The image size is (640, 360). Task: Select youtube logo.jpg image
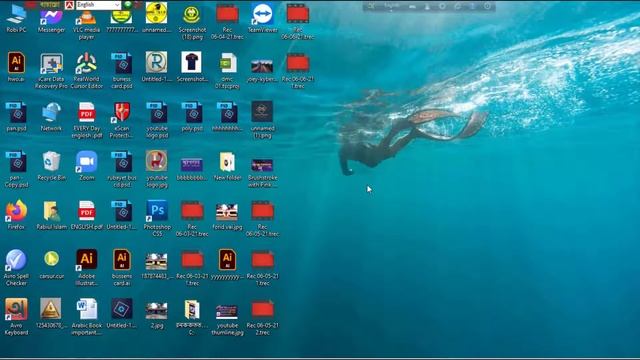157,169
